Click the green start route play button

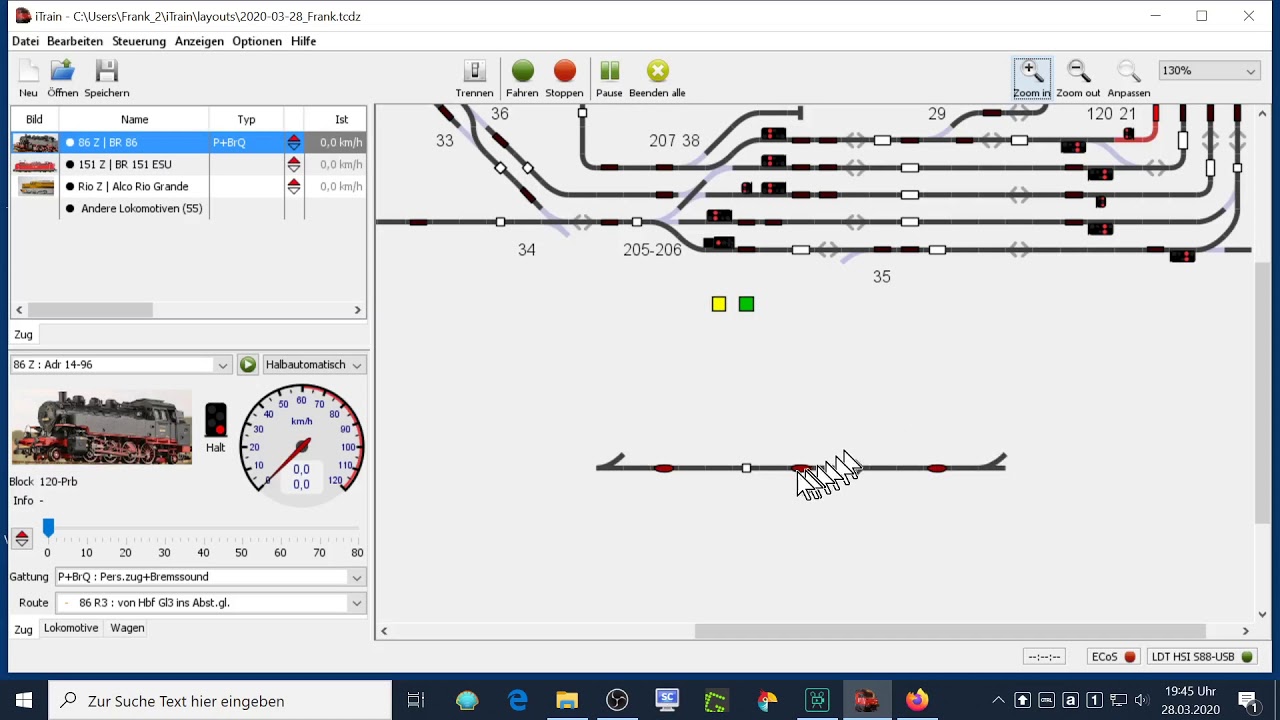248,365
